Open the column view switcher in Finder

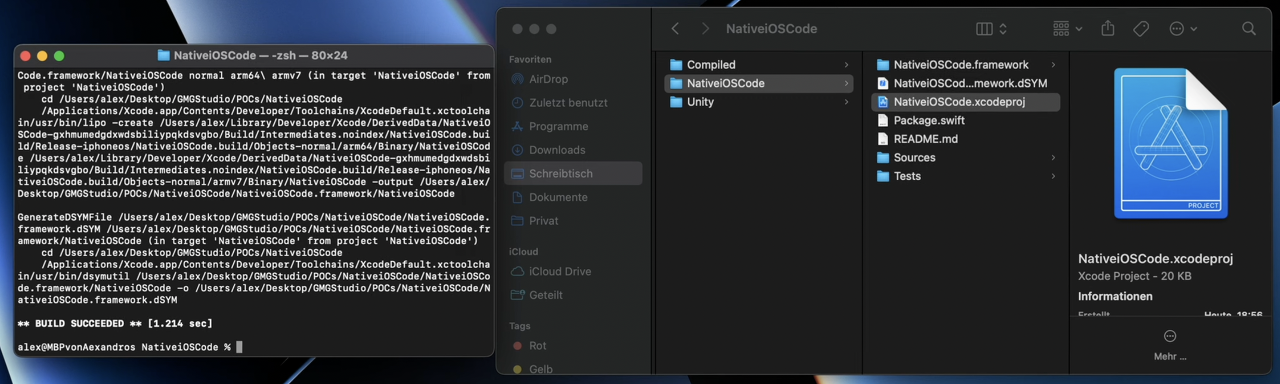click(x=991, y=29)
